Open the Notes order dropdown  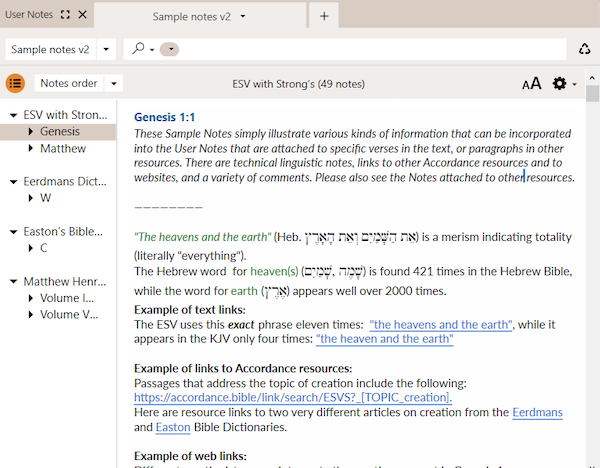point(115,84)
